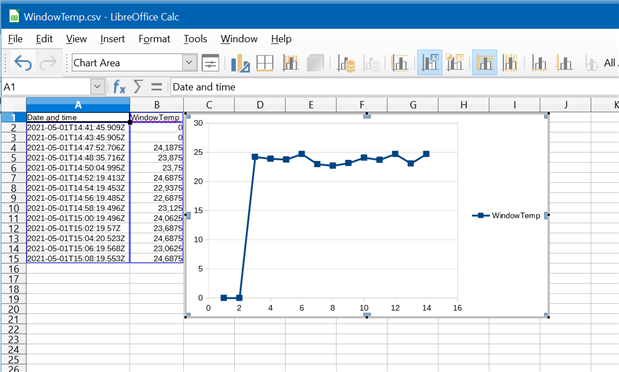Click the X-axis label 16 in chart
Viewport: 619px width, 372px height.
457,308
